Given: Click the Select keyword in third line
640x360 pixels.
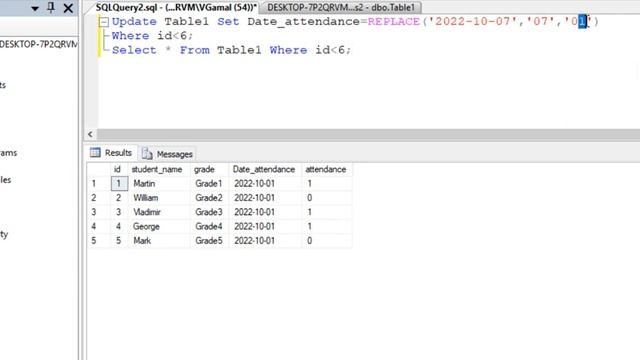Looking at the screenshot, I should 134,50.
